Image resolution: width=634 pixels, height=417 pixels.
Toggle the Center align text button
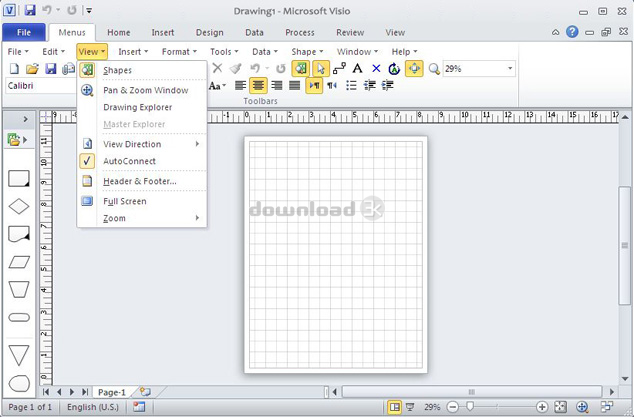click(258, 85)
